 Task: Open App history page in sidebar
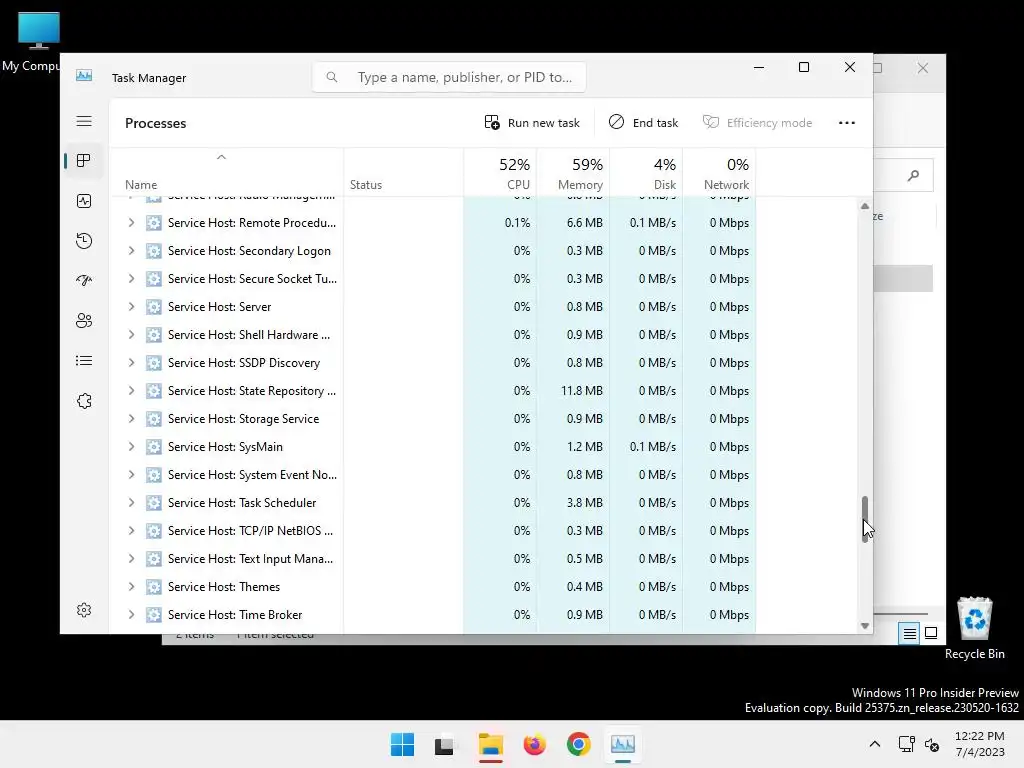point(84,241)
